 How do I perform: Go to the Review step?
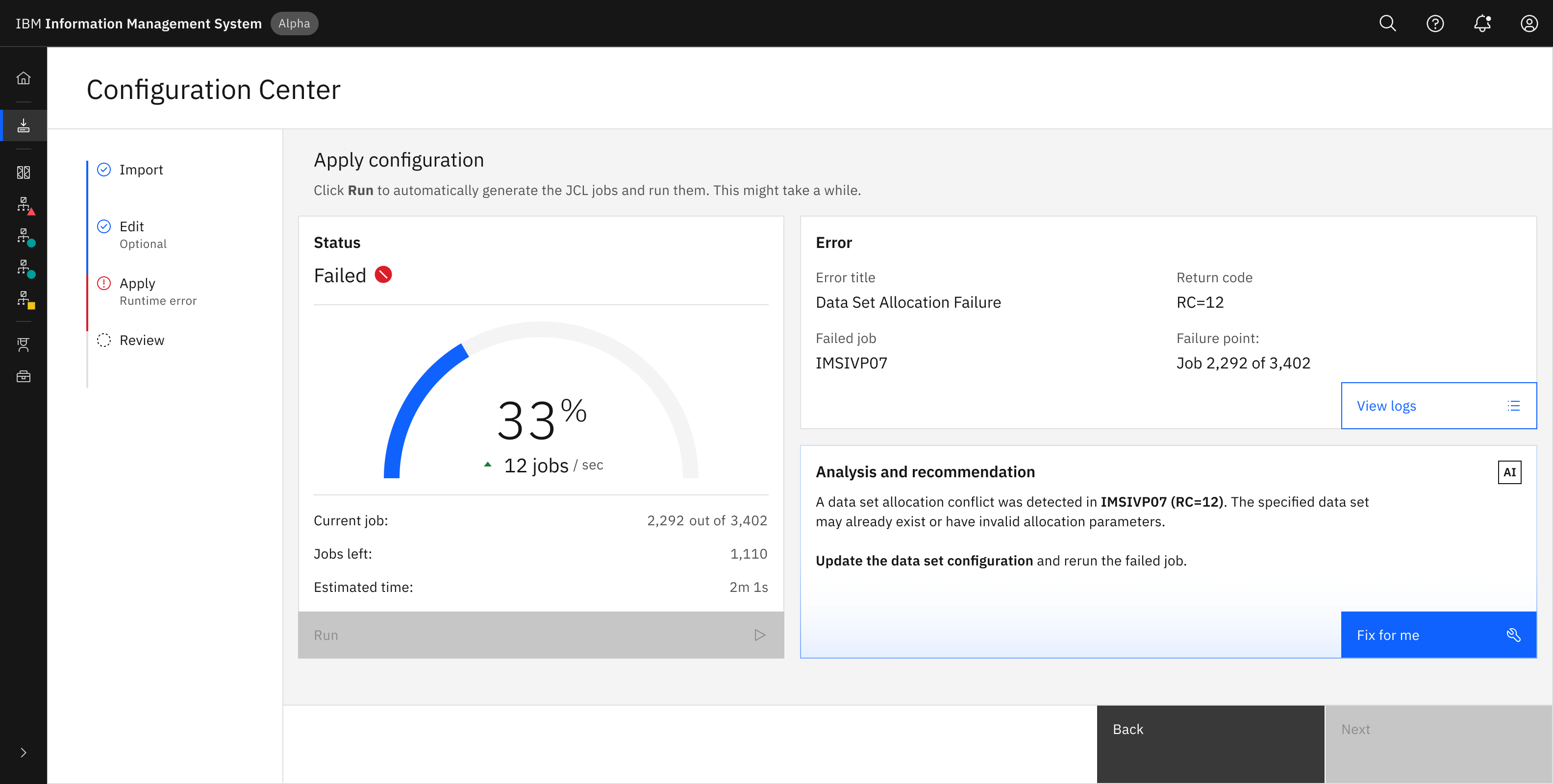(142, 341)
